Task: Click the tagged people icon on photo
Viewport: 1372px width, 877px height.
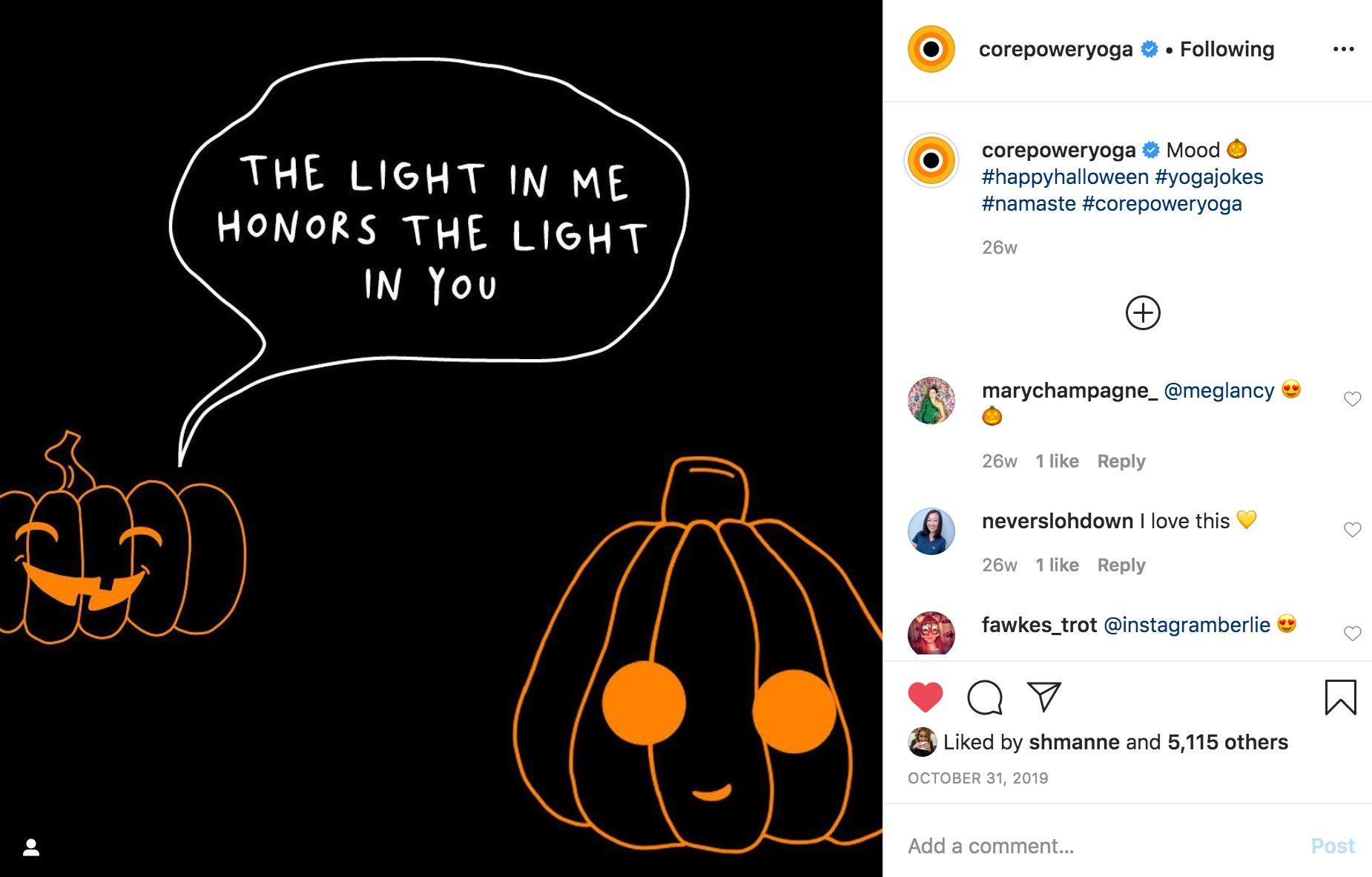Action: [x=31, y=847]
